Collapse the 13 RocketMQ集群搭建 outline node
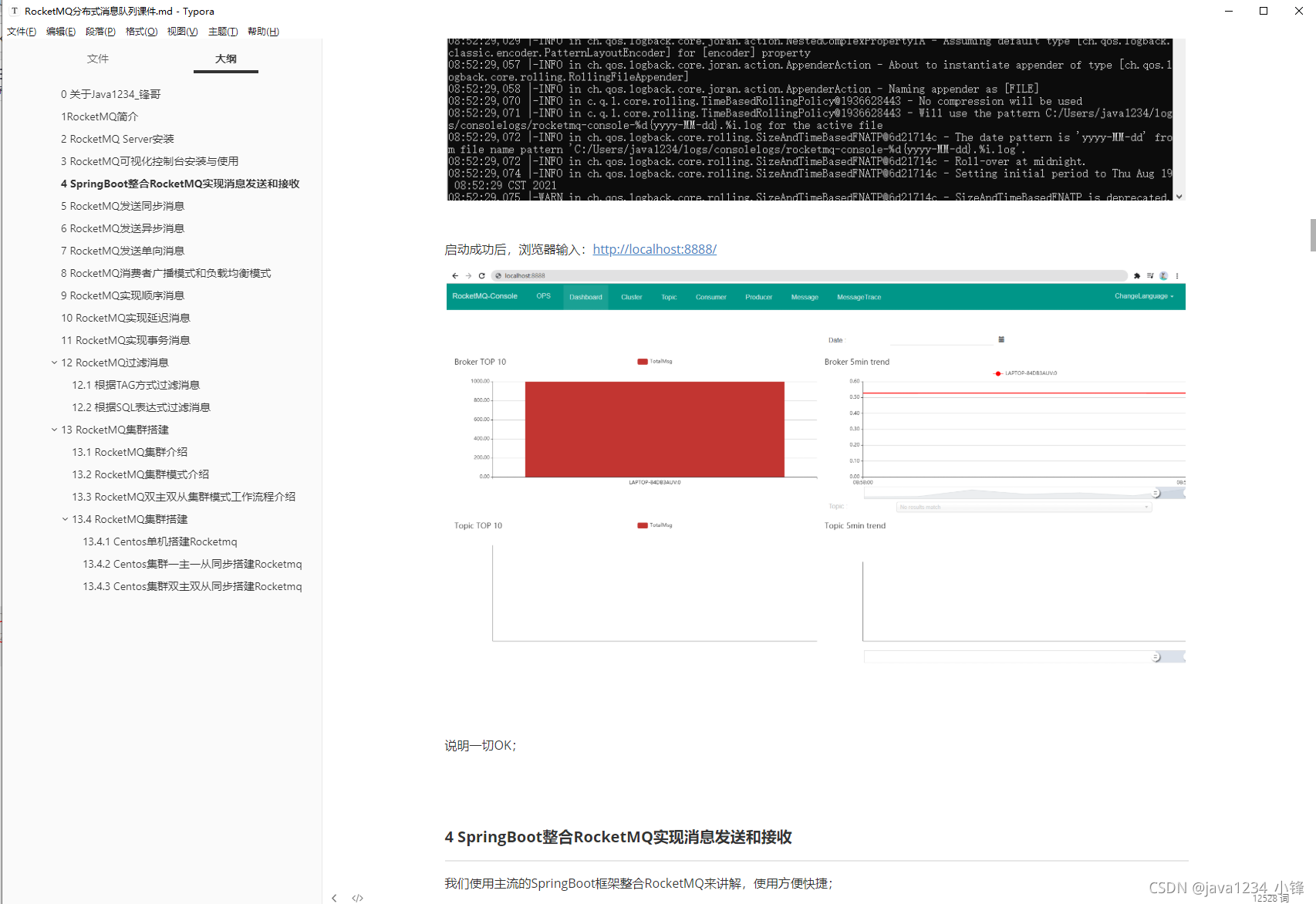Image resolution: width=1316 pixels, height=904 pixels. 54,430
